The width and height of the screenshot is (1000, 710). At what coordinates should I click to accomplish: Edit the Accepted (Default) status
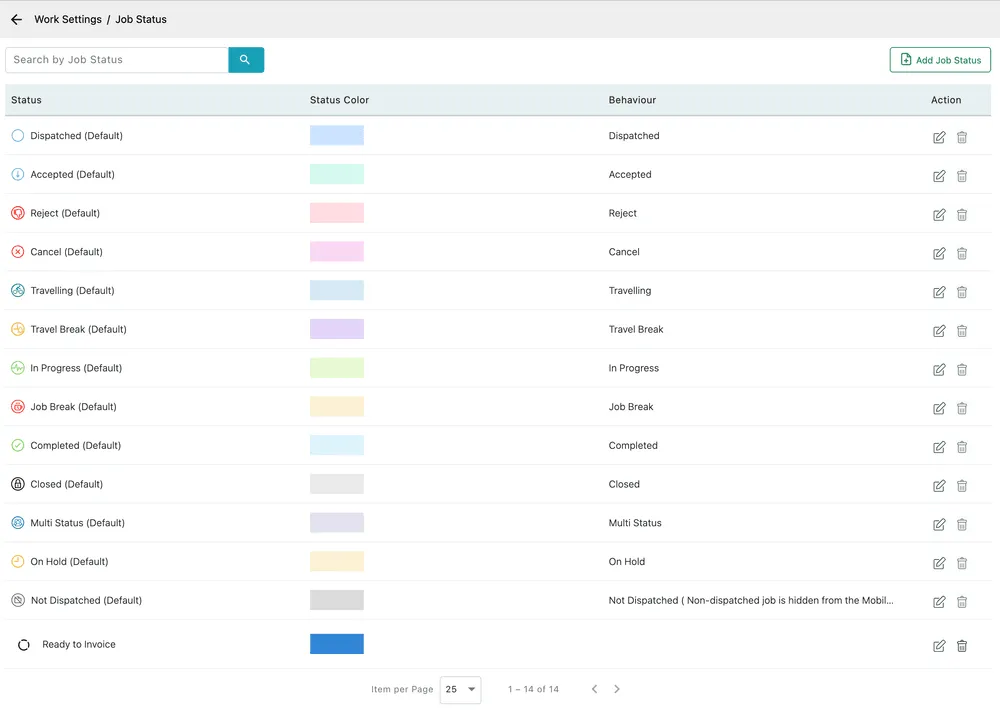coord(939,176)
